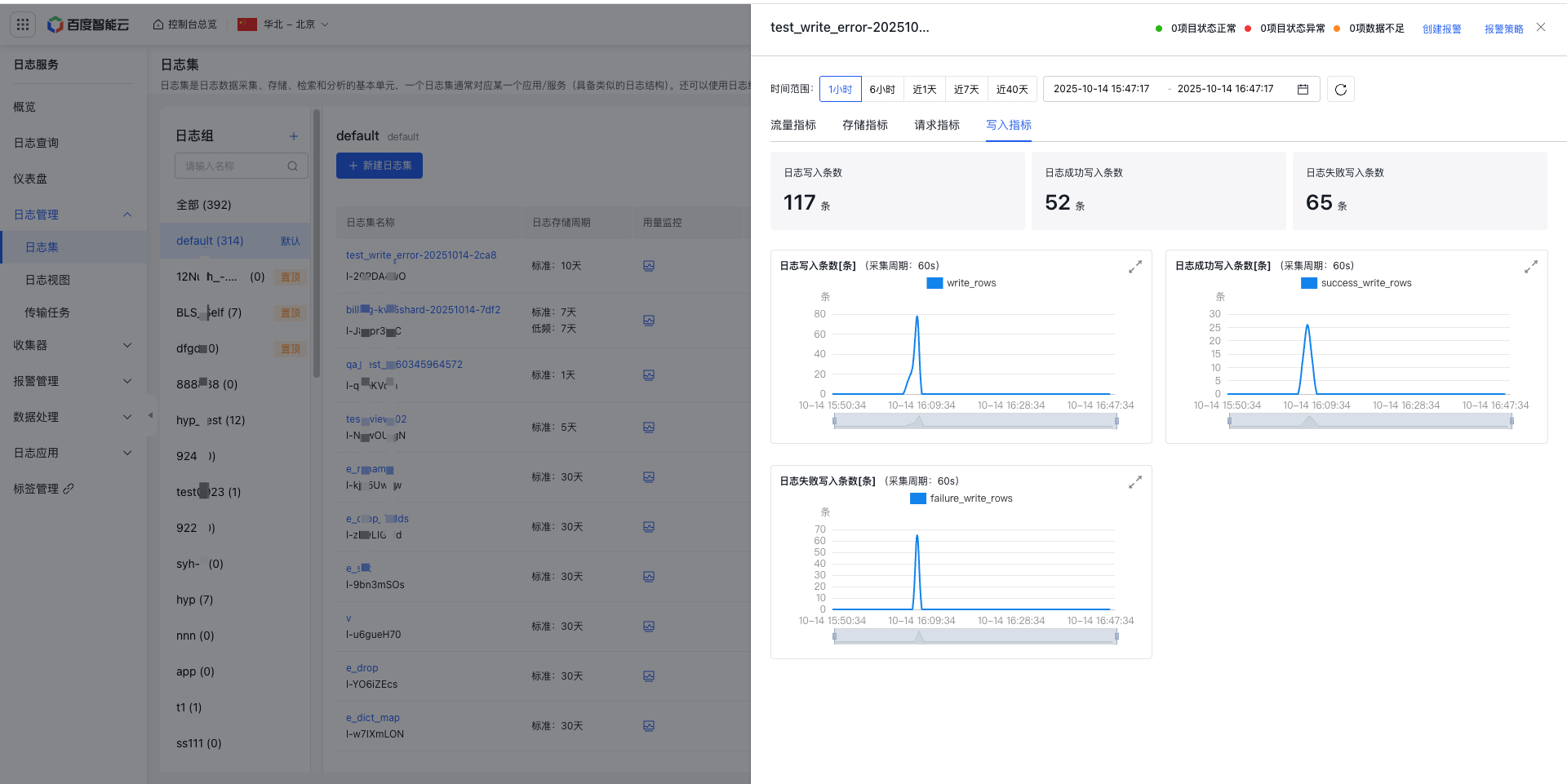This screenshot has height=784, width=1567.
Task: Open the calendar date picker icon
Action: tap(1303, 90)
